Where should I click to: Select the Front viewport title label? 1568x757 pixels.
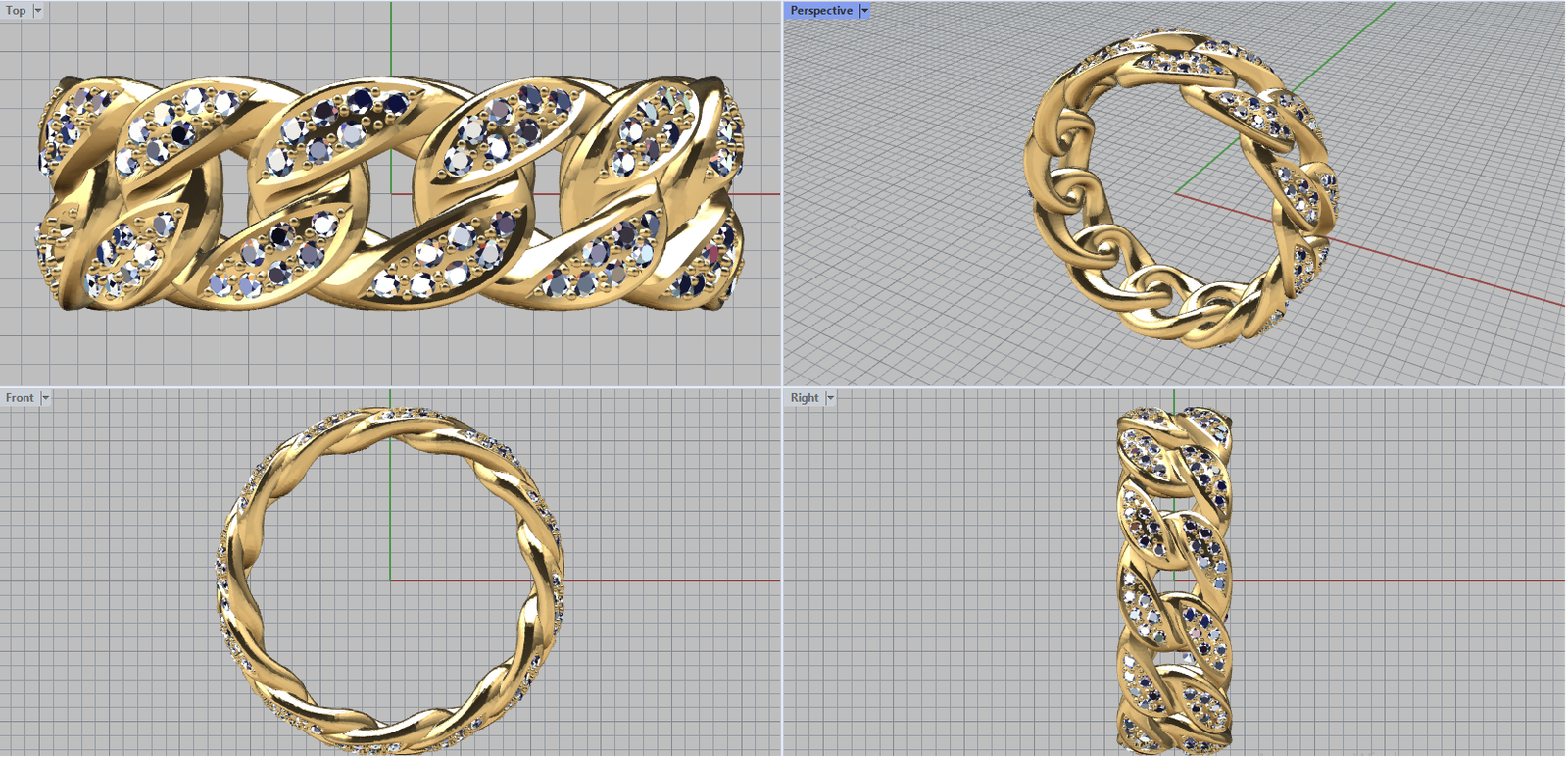point(20,397)
